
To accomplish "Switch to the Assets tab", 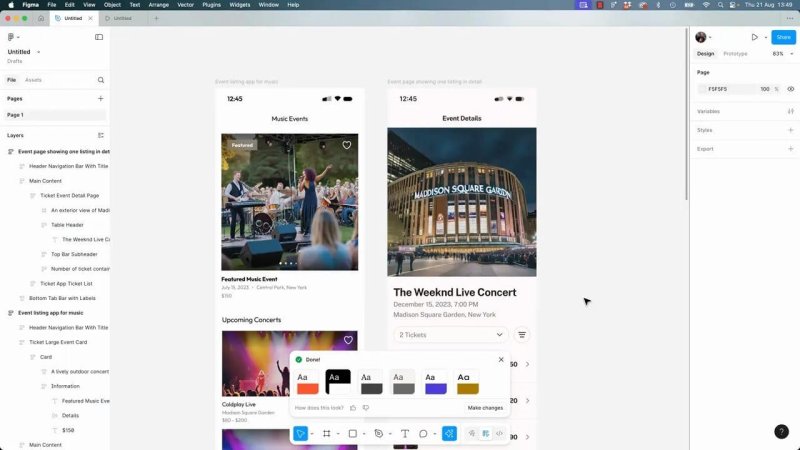I will pyautogui.click(x=33, y=80).
